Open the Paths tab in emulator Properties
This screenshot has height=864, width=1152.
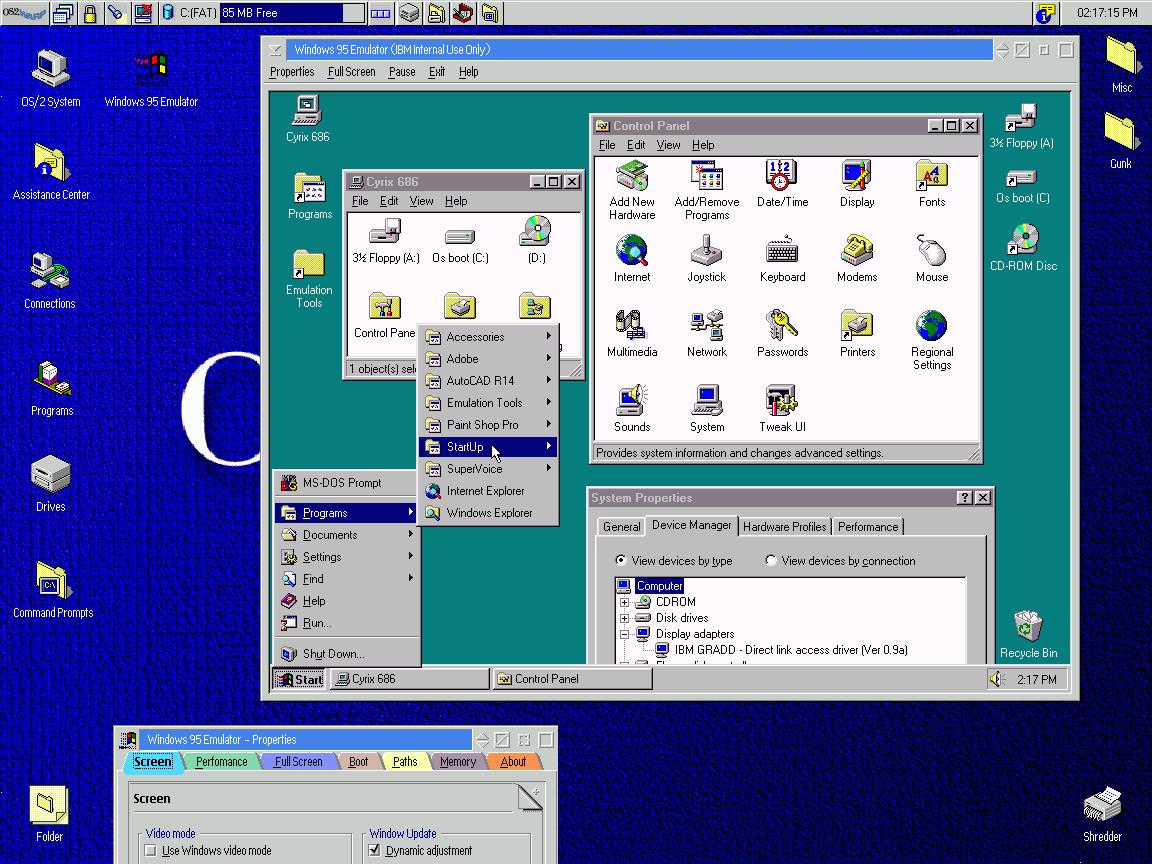coord(404,762)
